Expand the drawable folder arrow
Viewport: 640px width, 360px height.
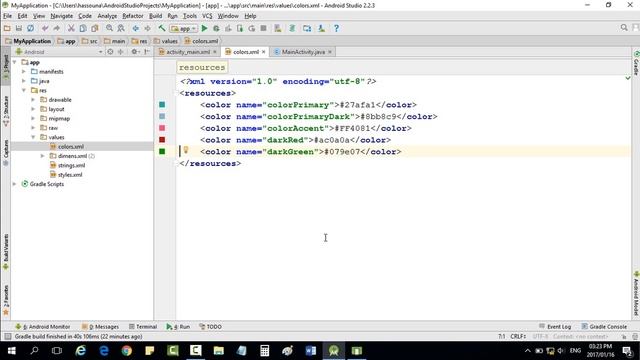coord(33,100)
